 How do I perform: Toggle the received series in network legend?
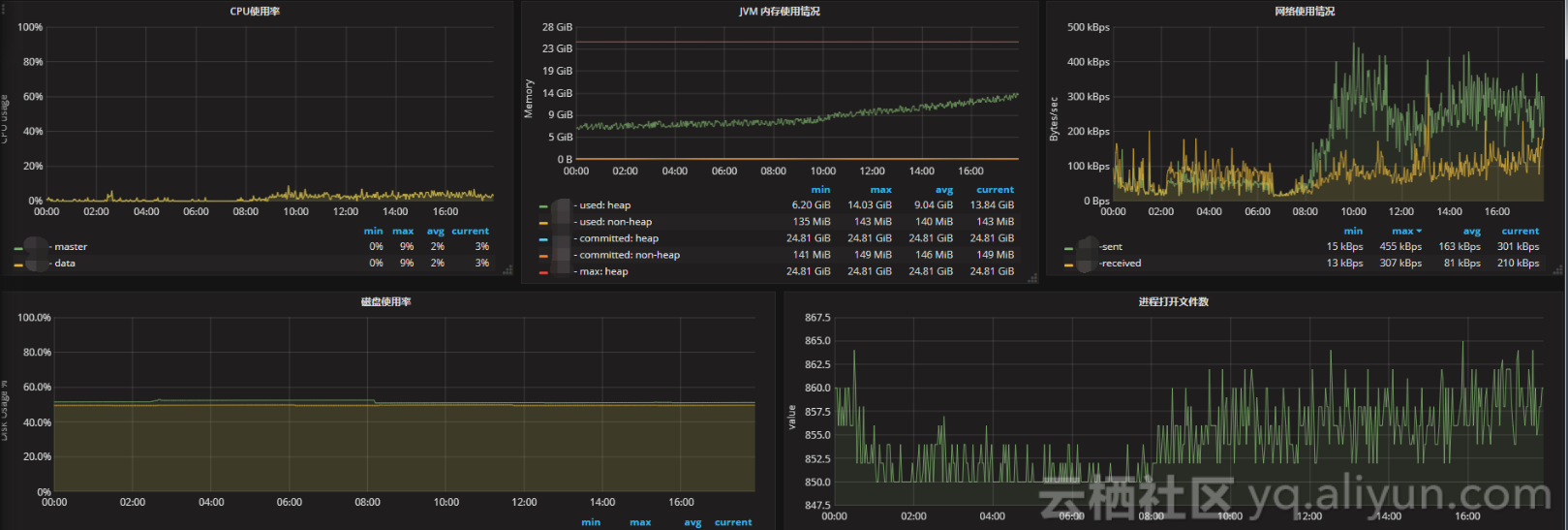point(1121,264)
